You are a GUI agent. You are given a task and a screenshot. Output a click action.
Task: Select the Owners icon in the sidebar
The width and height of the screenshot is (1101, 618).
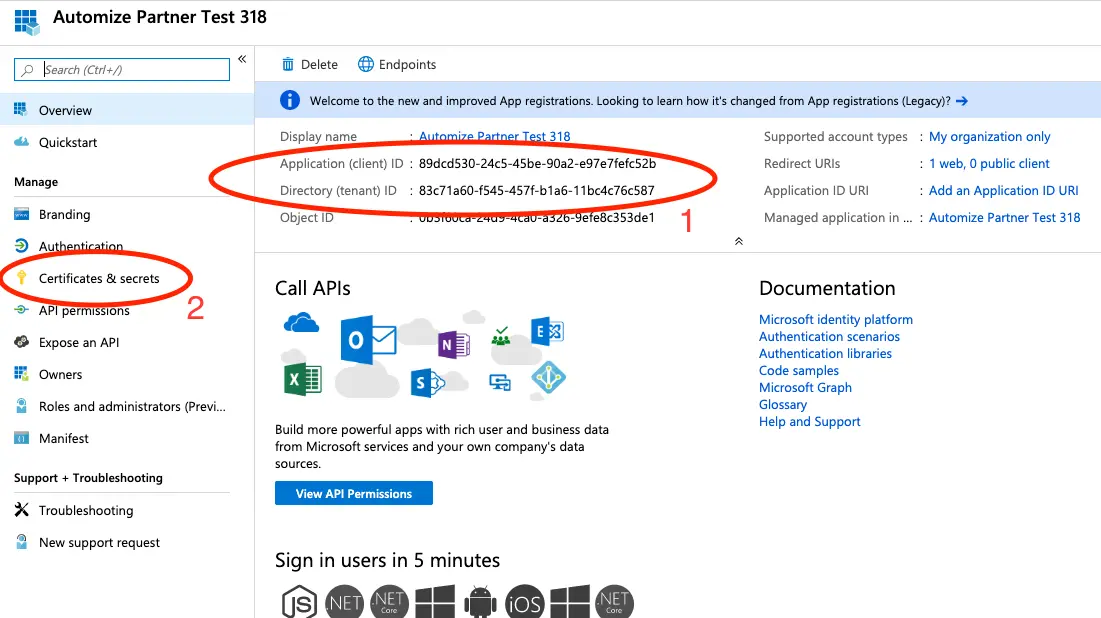coord(22,374)
